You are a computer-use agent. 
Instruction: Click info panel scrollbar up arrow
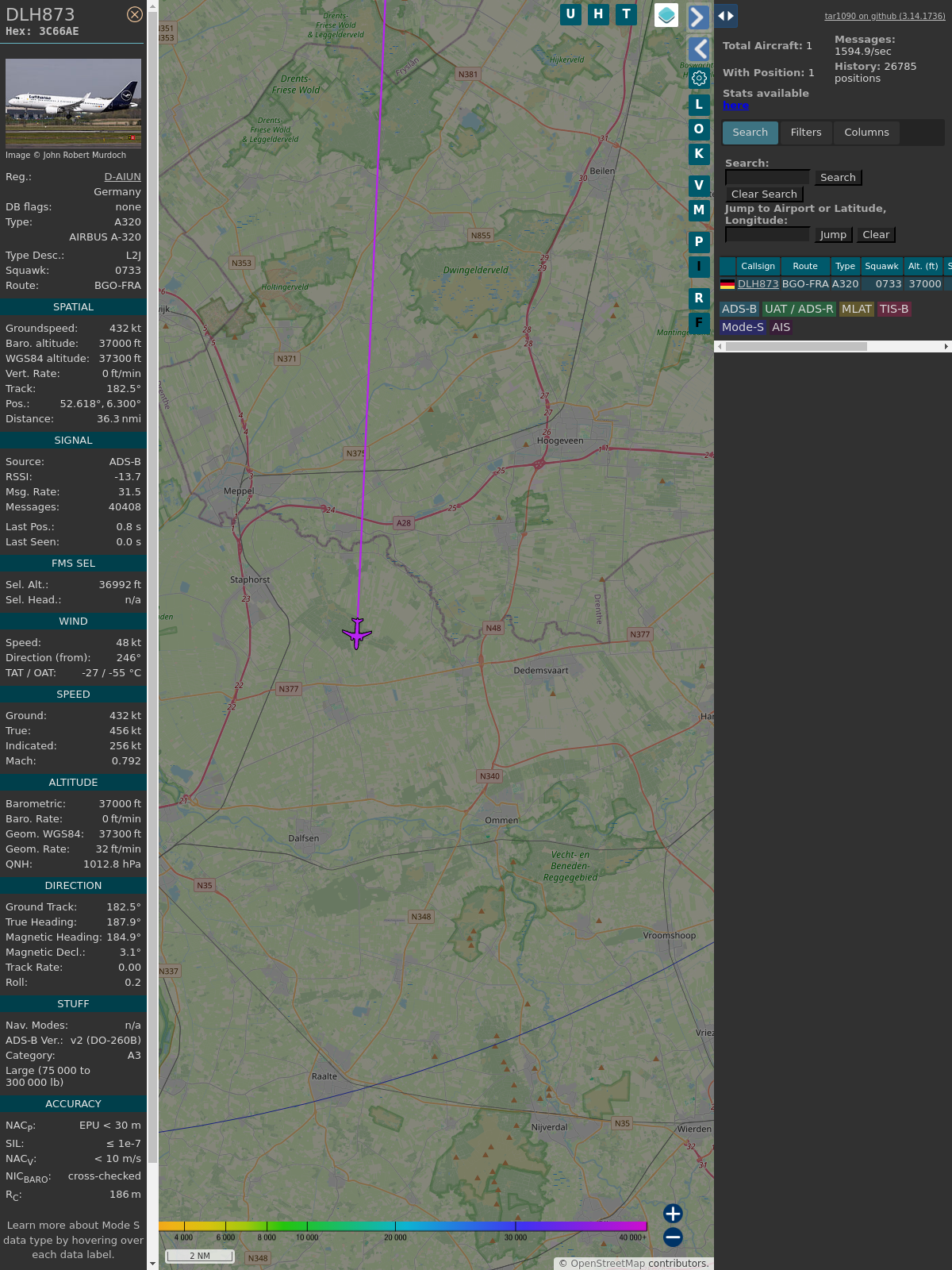click(x=152, y=6)
